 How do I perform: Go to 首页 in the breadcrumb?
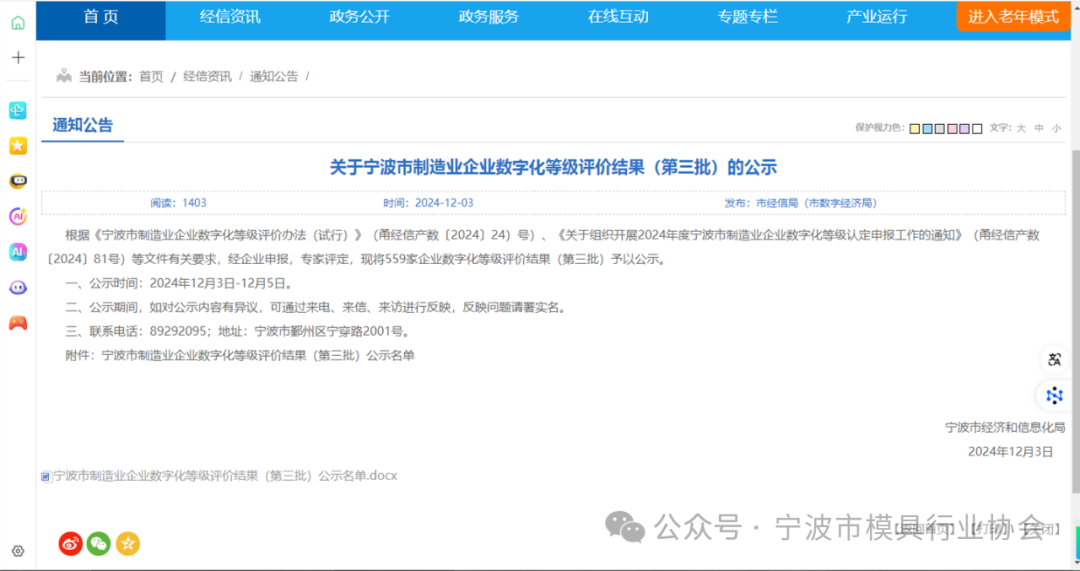151,76
